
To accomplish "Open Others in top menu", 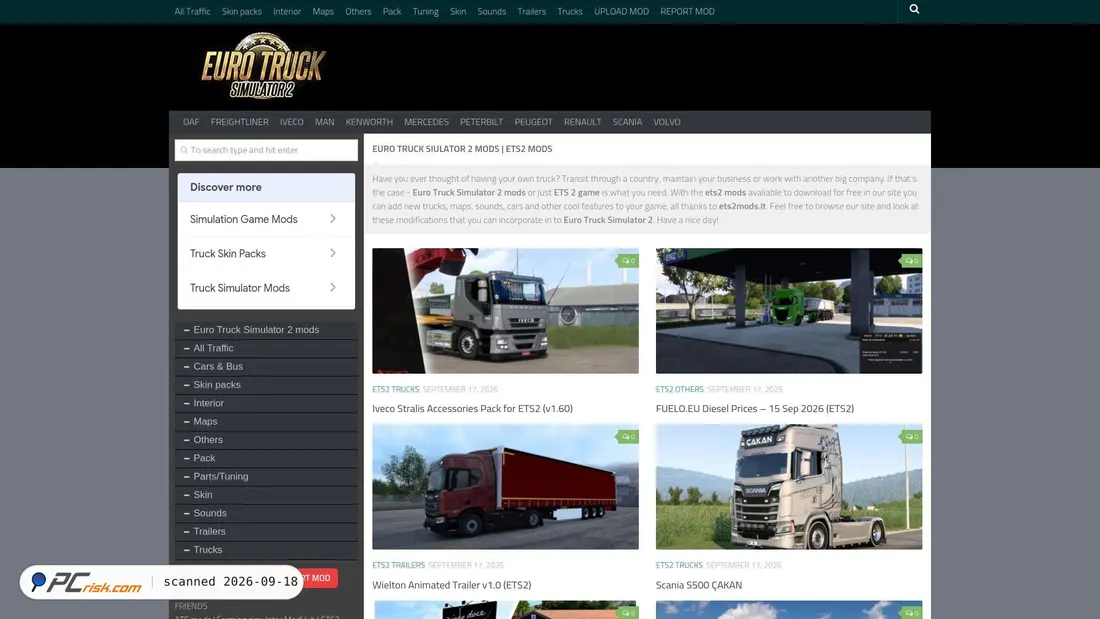I will 358,11.
